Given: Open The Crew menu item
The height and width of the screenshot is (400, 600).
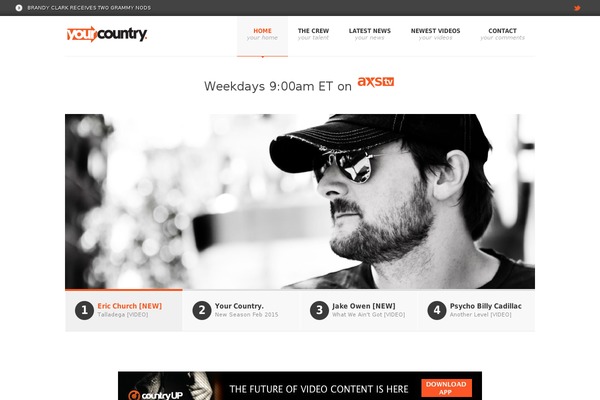Looking at the screenshot, I should click(x=313, y=34).
